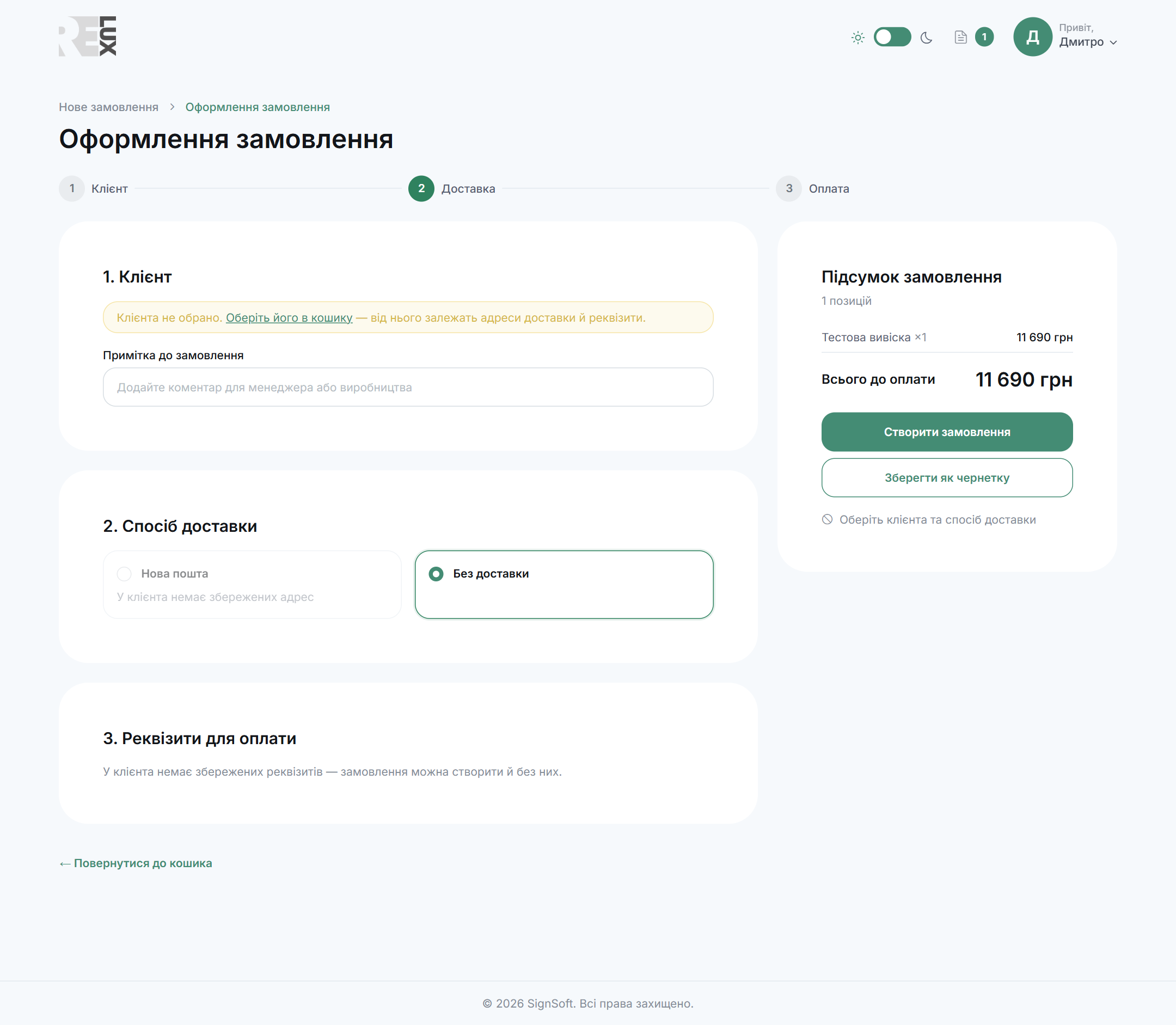Click the Оформлення замовлення breadcrumb
1176x1025 pixels.
pos(258,107)
